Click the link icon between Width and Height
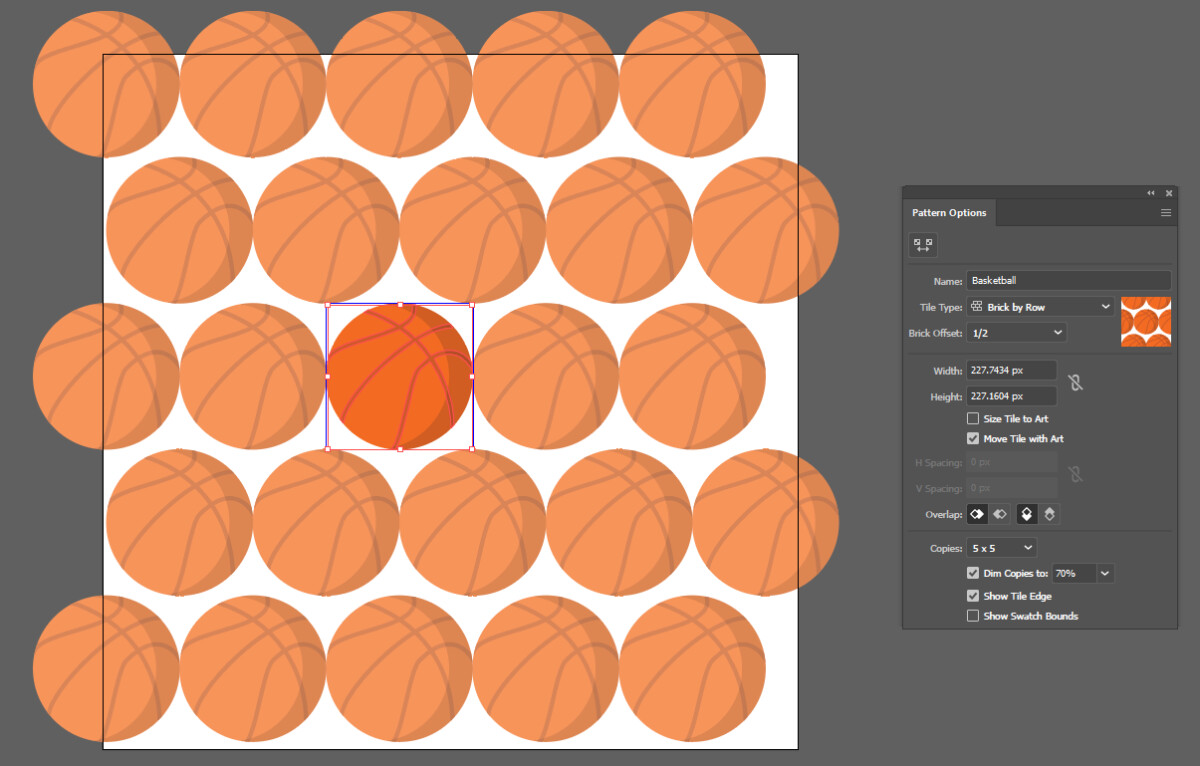Image resolution: width=1200 pixels, height=766 pixels. (1077, 382)
